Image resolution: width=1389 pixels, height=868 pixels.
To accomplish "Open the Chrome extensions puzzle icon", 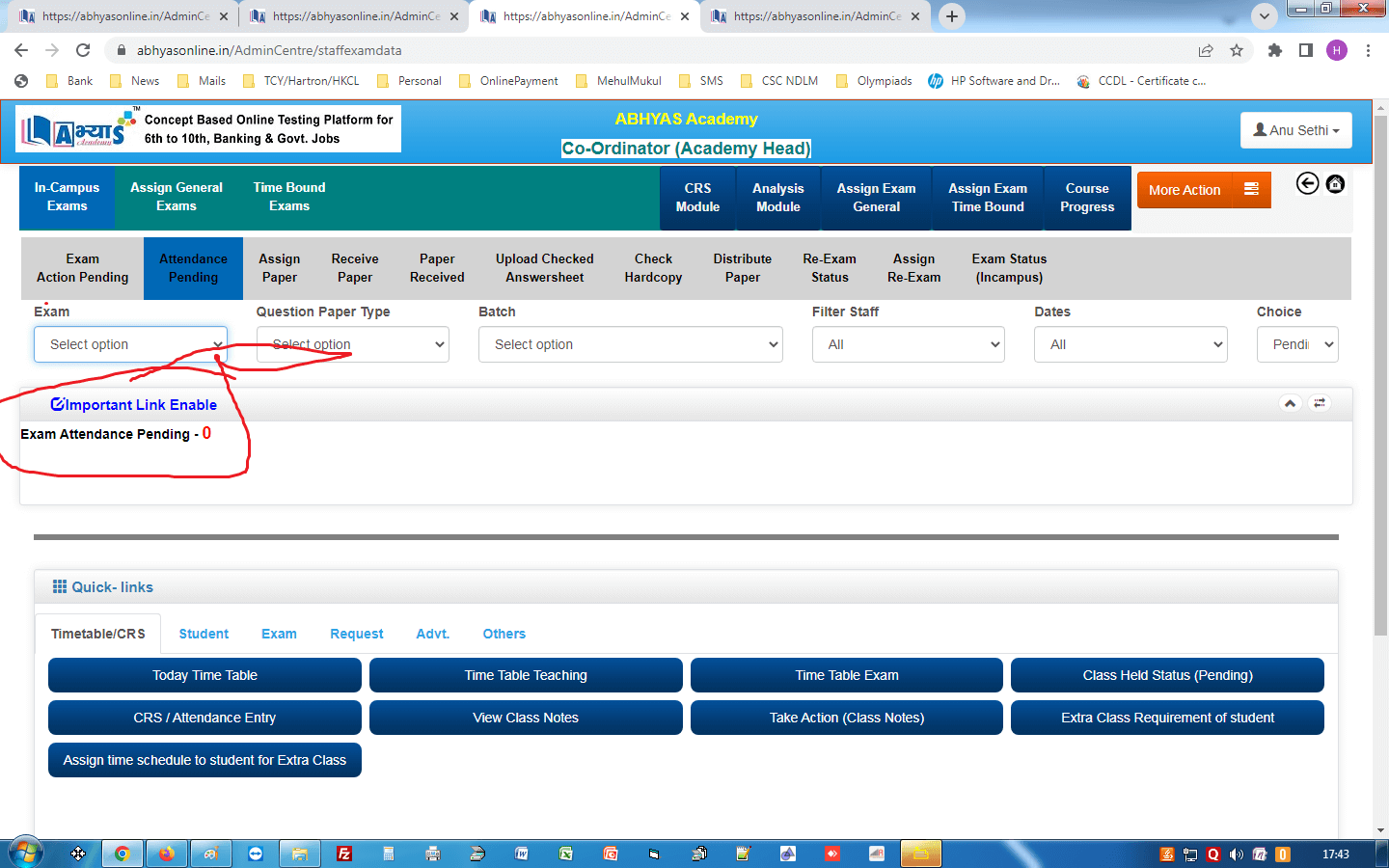I will click(1274, 50).
